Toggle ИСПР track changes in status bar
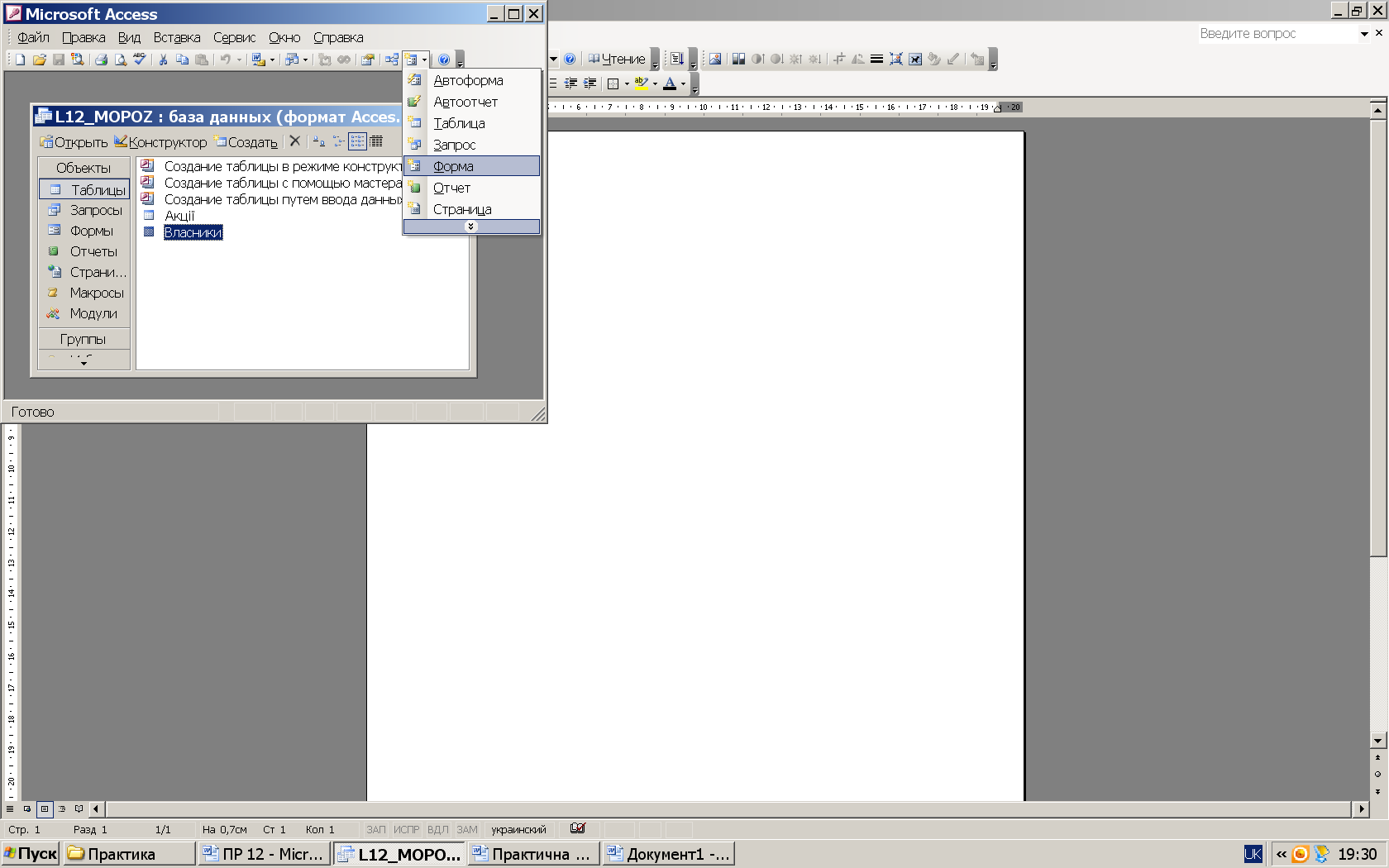The image size is (1389, 868). click(406, 829)
